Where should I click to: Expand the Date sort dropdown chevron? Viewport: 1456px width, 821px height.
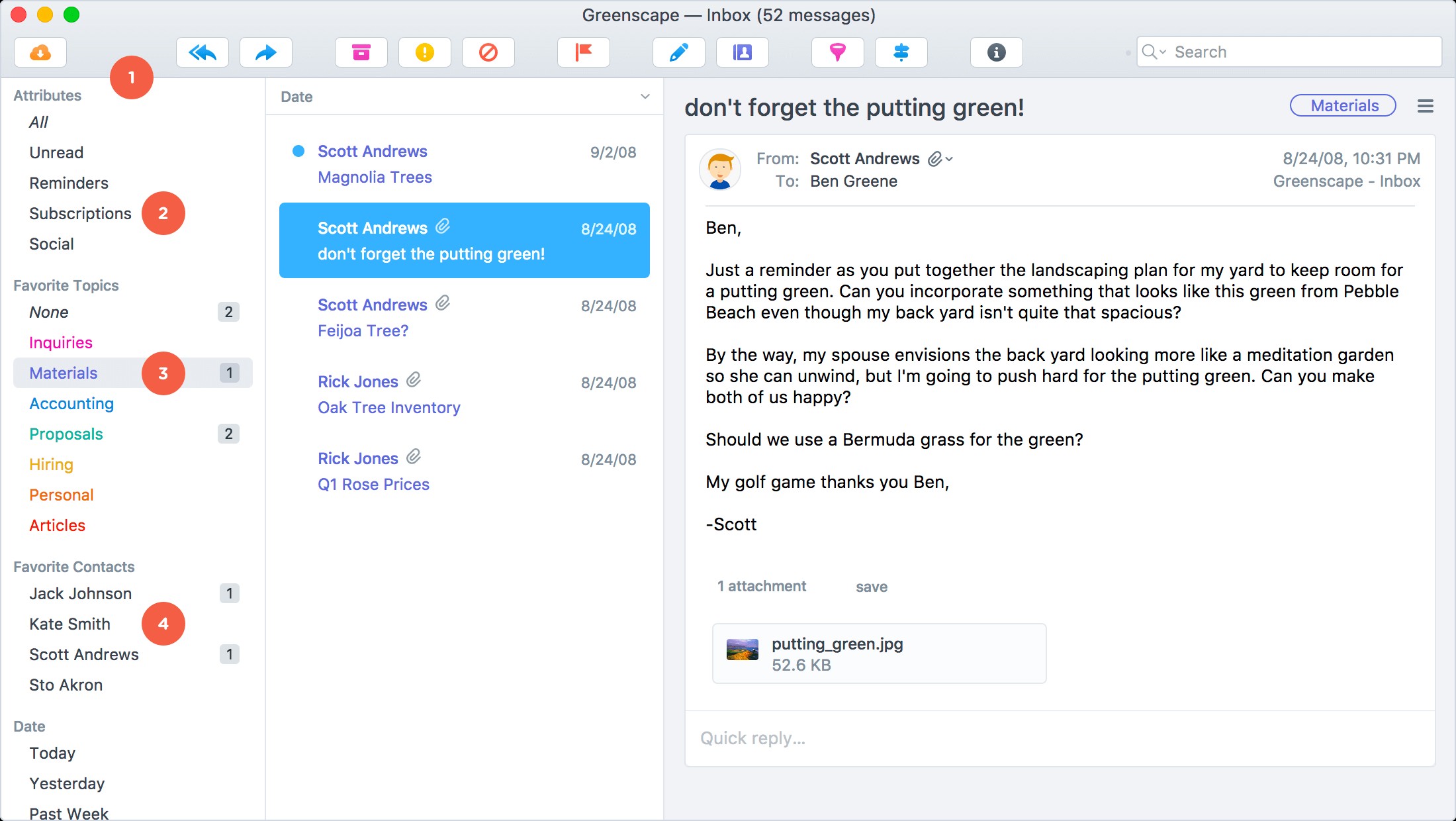(x=645, y=97)
